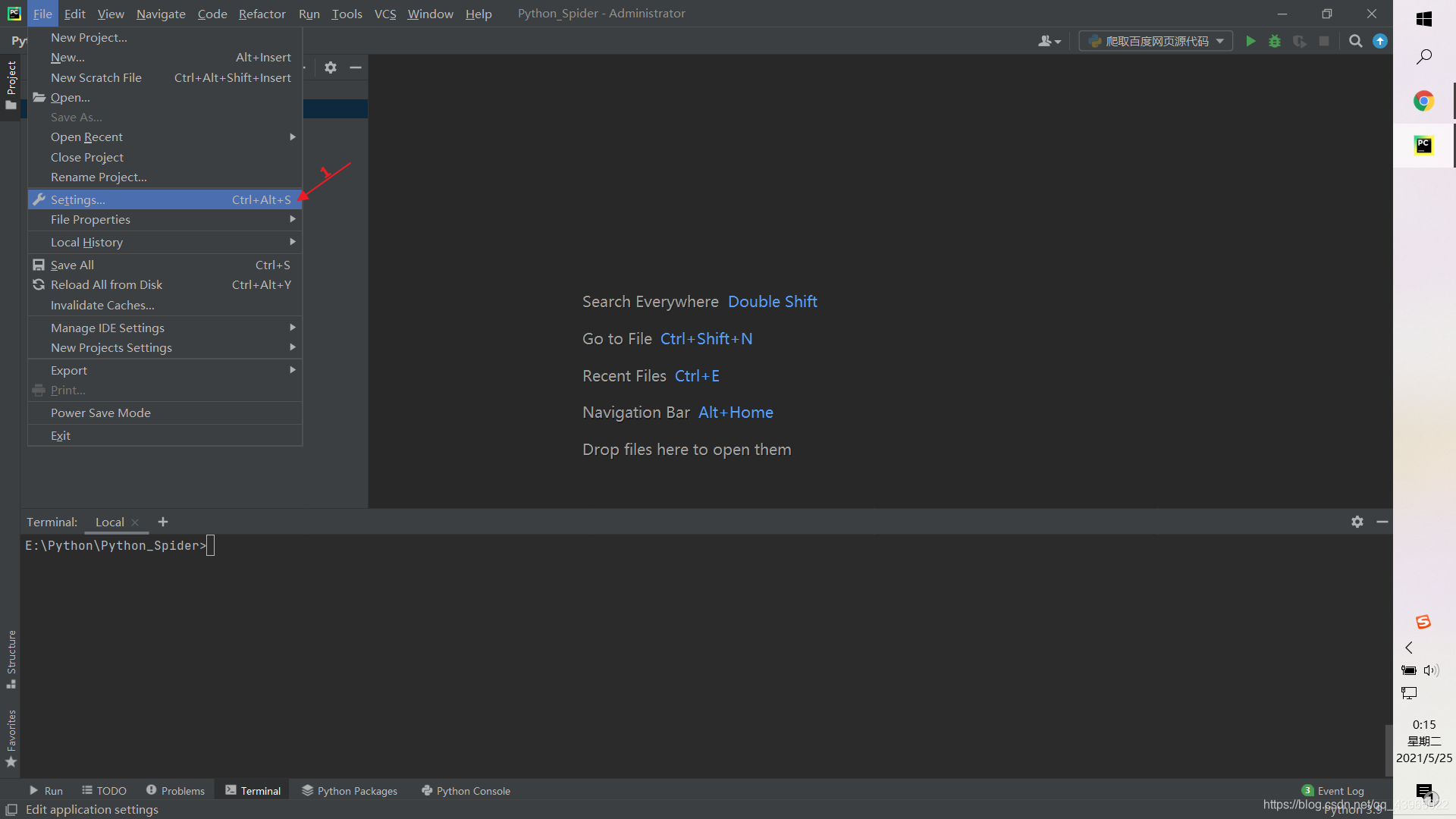Click the clock showing 0:15
The height and width of the screenshot is (819, 1456).
(x=1424, y=725)
